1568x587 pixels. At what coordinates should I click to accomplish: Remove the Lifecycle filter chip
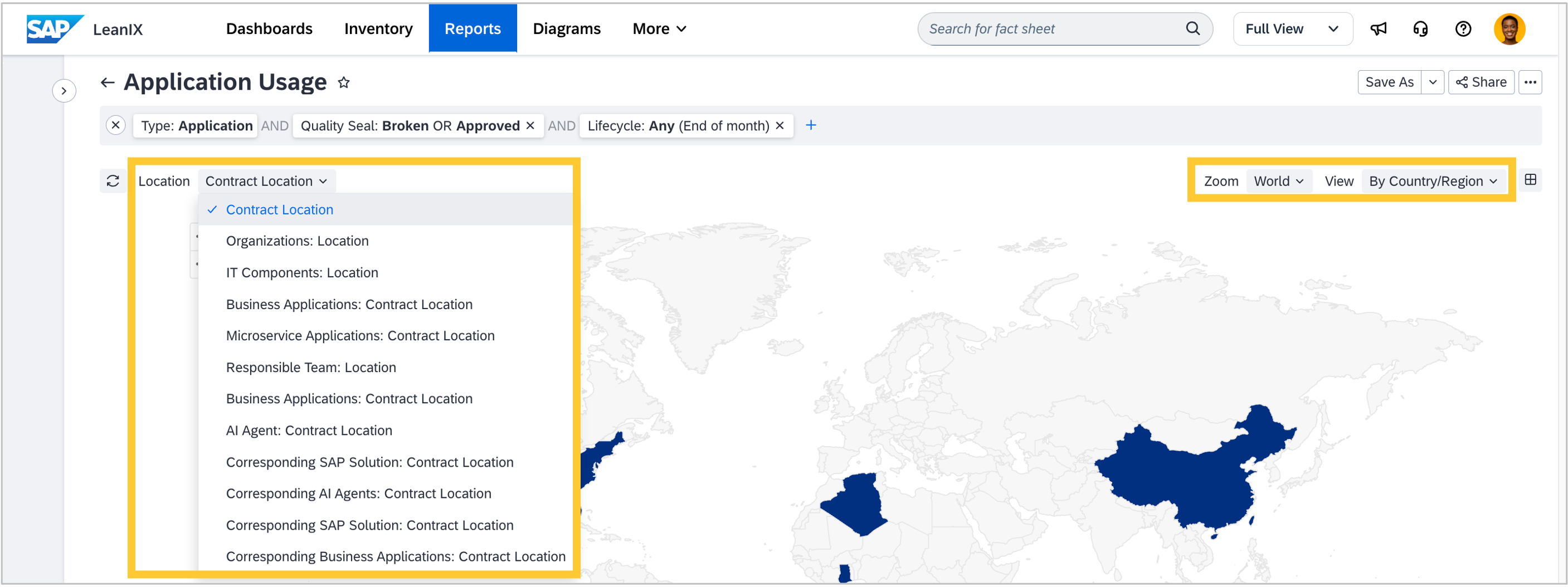point(780,125)
